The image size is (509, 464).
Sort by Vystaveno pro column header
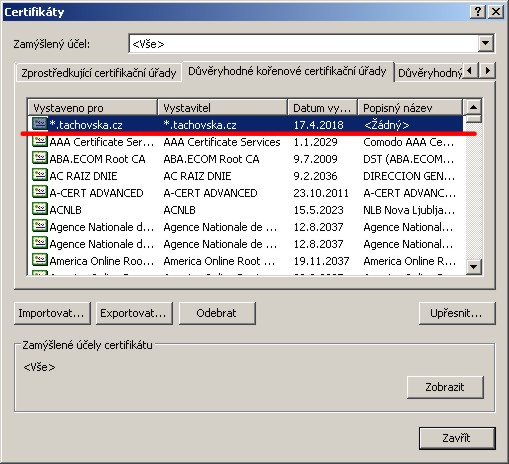tap(92, 108)
